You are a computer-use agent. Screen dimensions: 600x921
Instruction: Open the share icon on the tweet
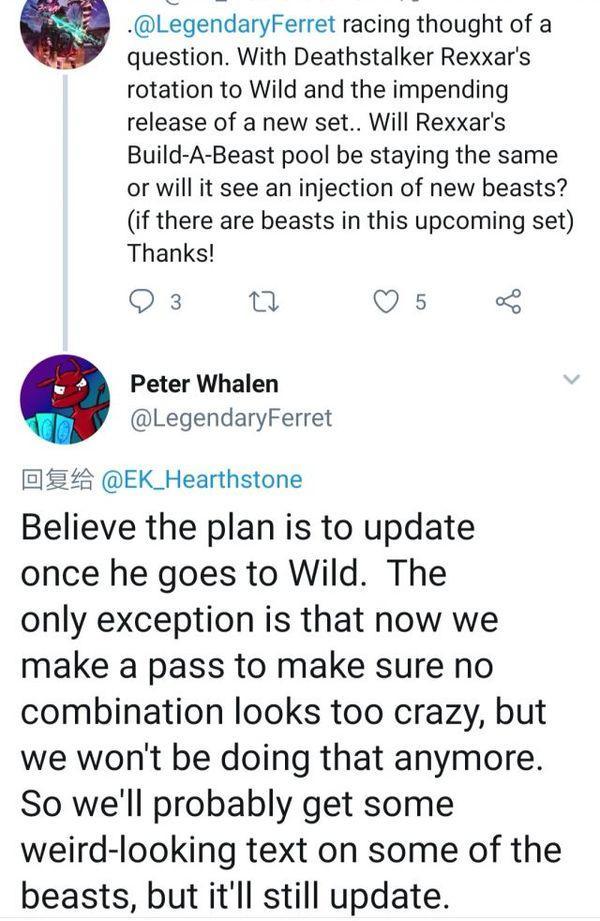[x=508, y=301]
